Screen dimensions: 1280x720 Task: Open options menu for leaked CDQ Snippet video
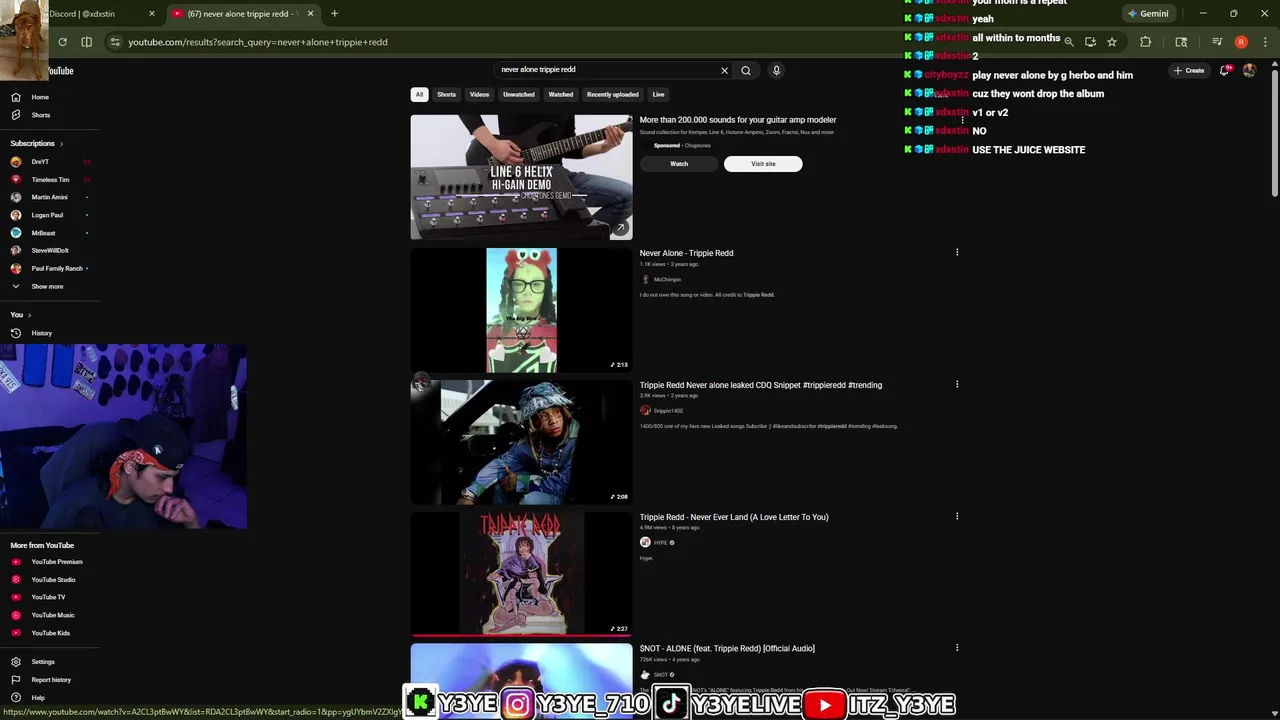[x=957, y=384]
